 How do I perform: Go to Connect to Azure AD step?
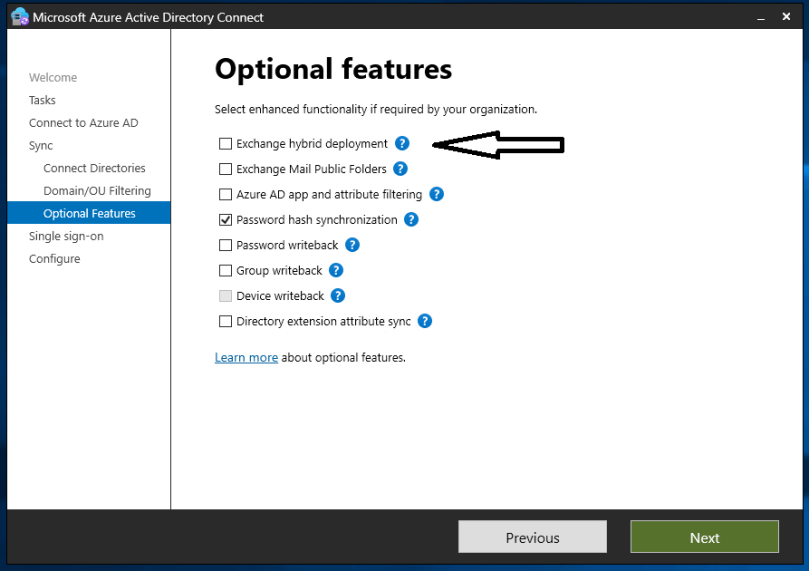coord(83,123)
